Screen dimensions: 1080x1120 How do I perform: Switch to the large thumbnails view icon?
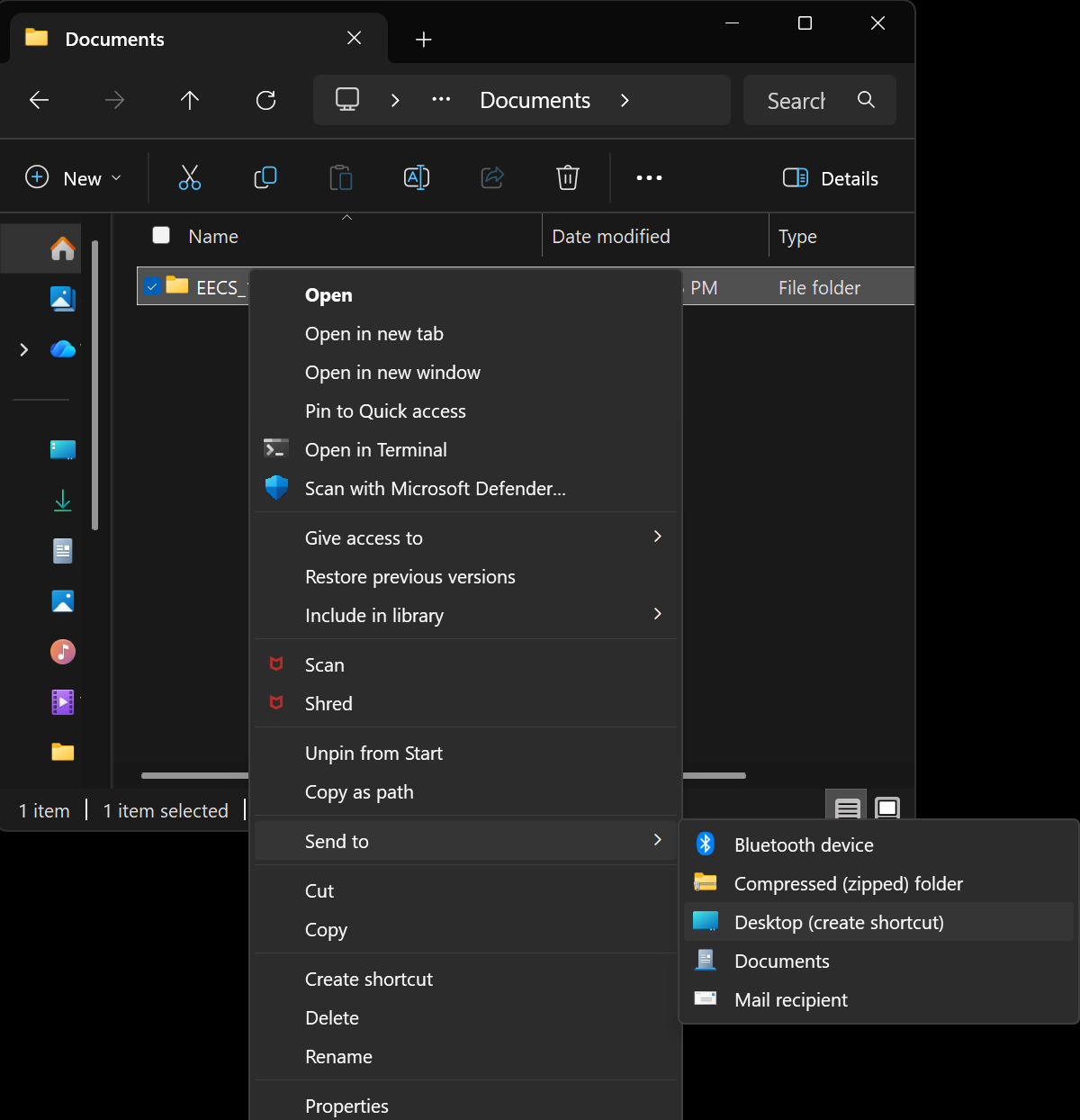887,808
